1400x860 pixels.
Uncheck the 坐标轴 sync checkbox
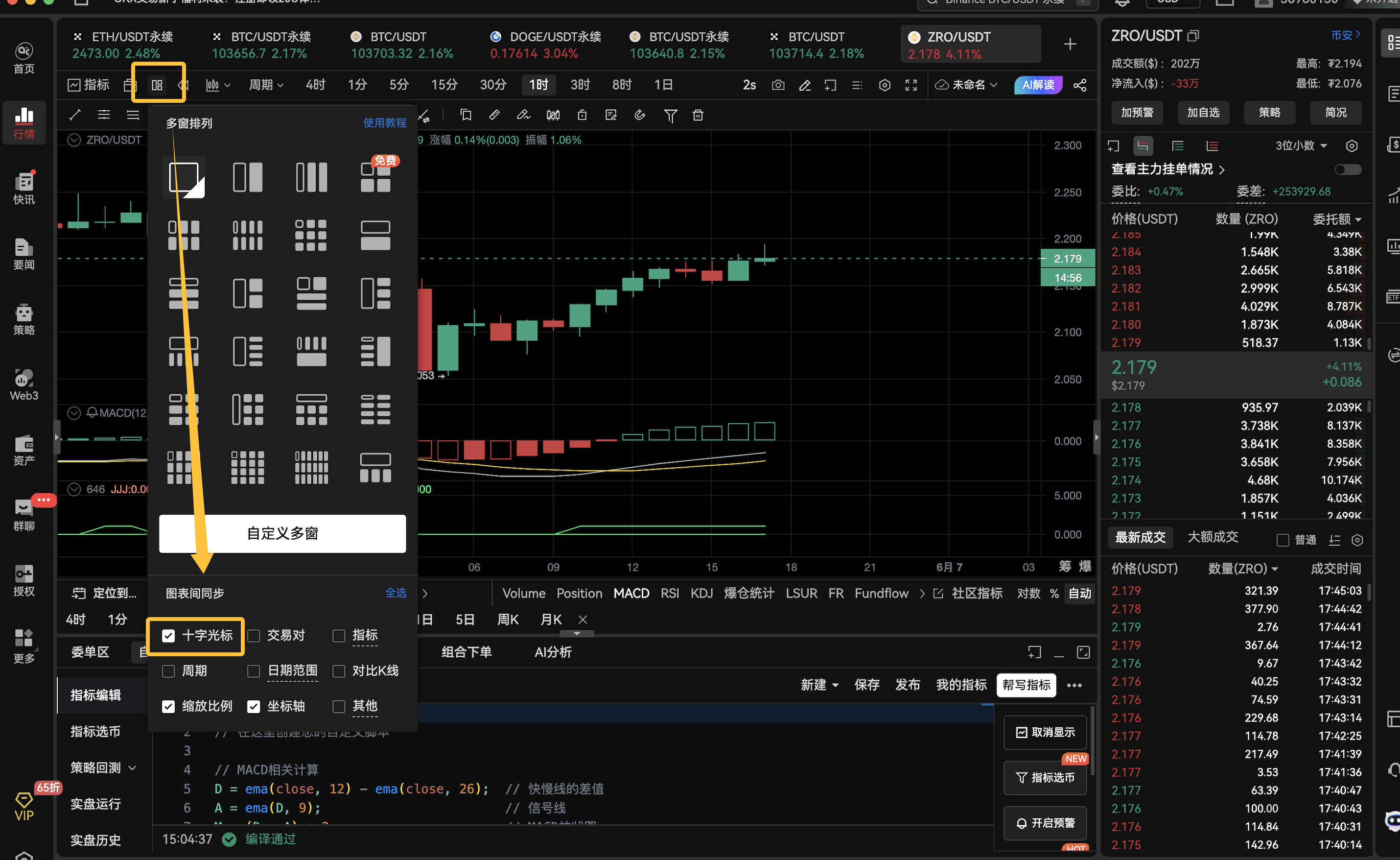click(254, 706)
